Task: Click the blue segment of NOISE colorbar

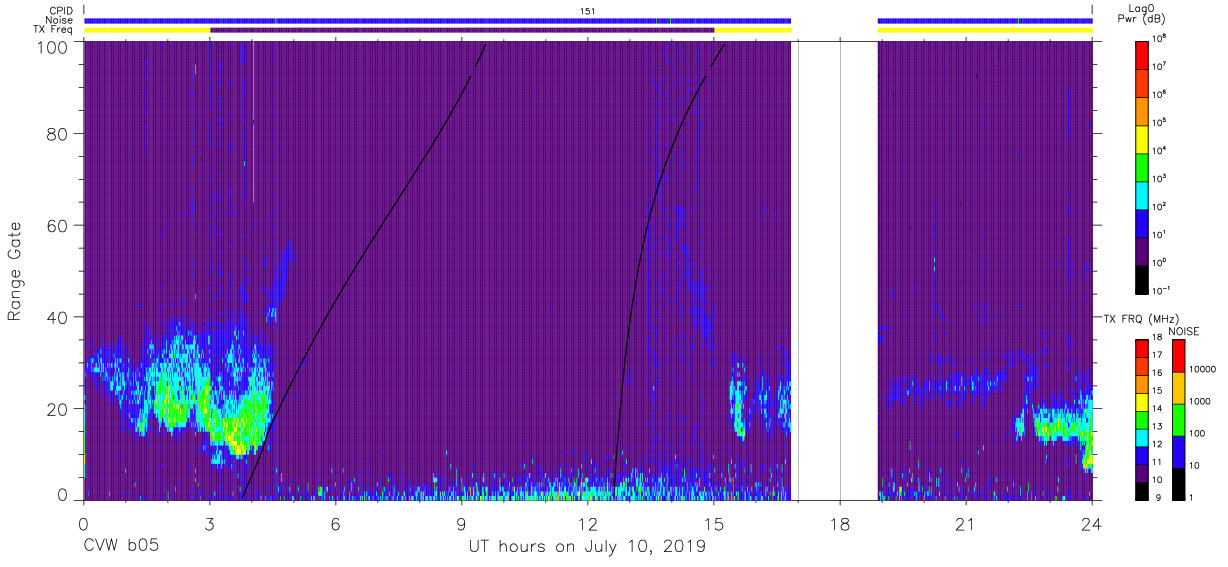Action: (1179, 451)
